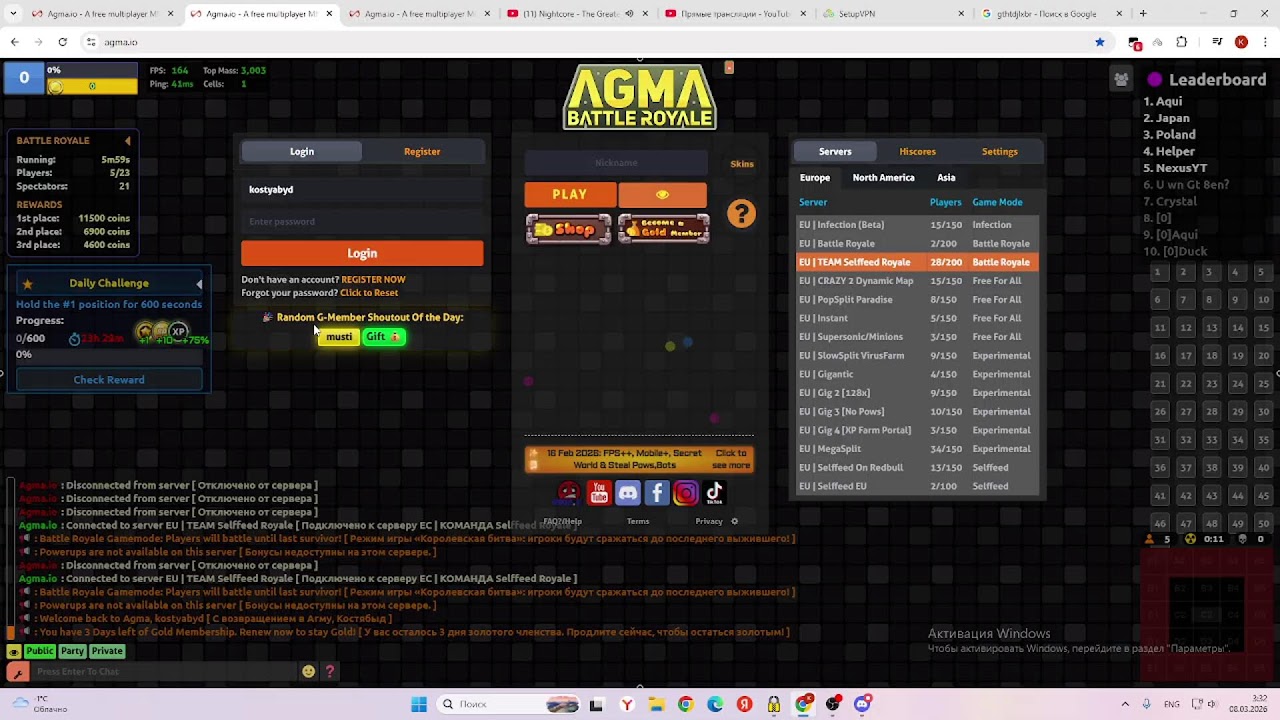The height and width of the screenshot is (720, 1280).
Task: Toggle the Public chat channel
Action: [x=39, y=651]
